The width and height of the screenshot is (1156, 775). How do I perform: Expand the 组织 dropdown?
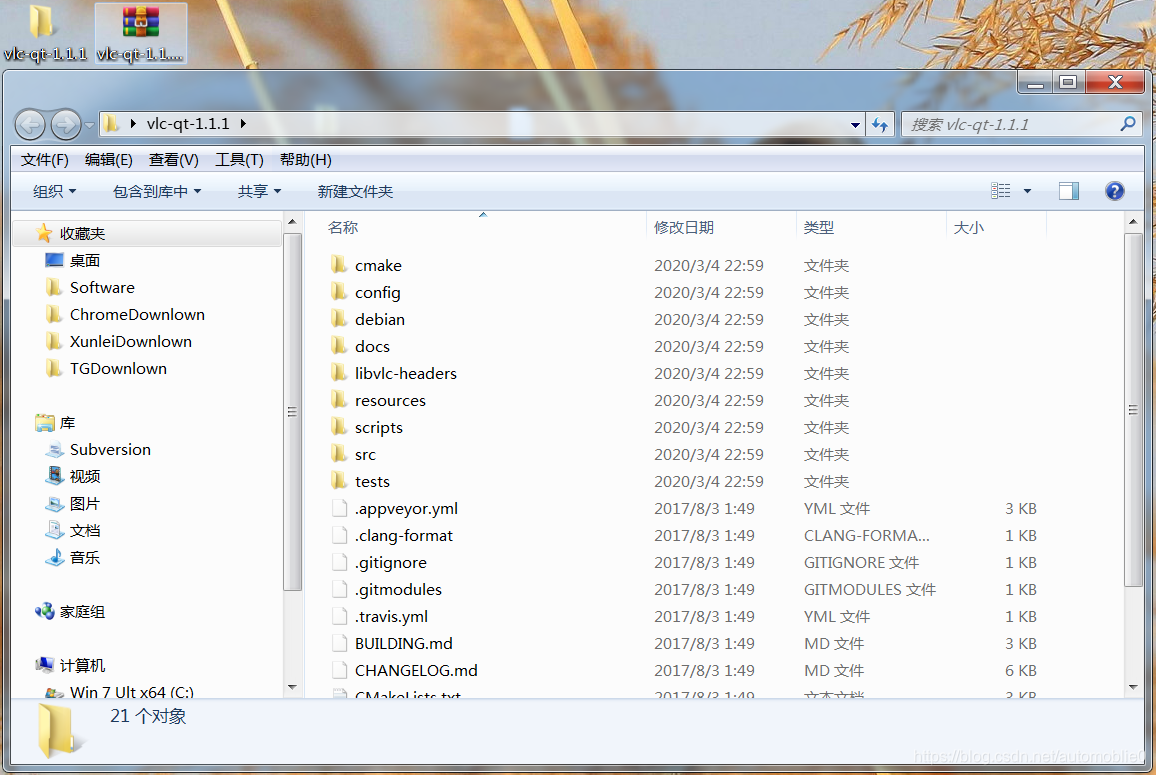click(55, 192)
